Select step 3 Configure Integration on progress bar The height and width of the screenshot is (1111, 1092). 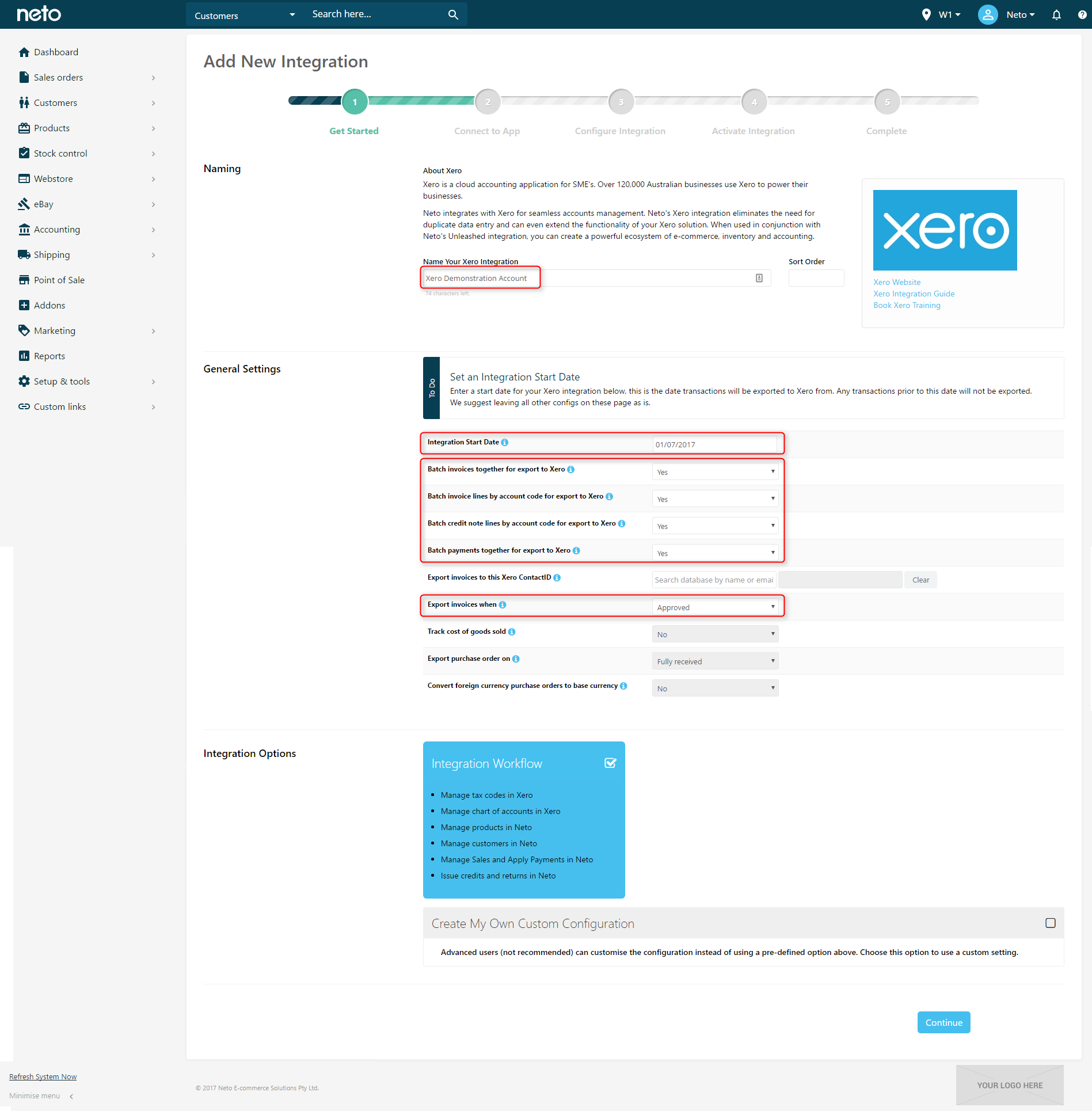pos(621,102)
